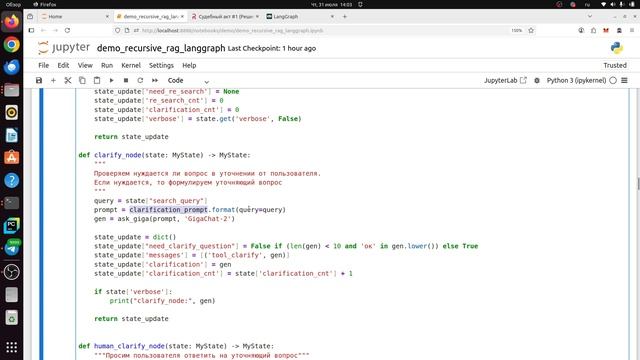This screenshot has width=640, height=360.
Task: Open the File menu
Action: (44, 65)
